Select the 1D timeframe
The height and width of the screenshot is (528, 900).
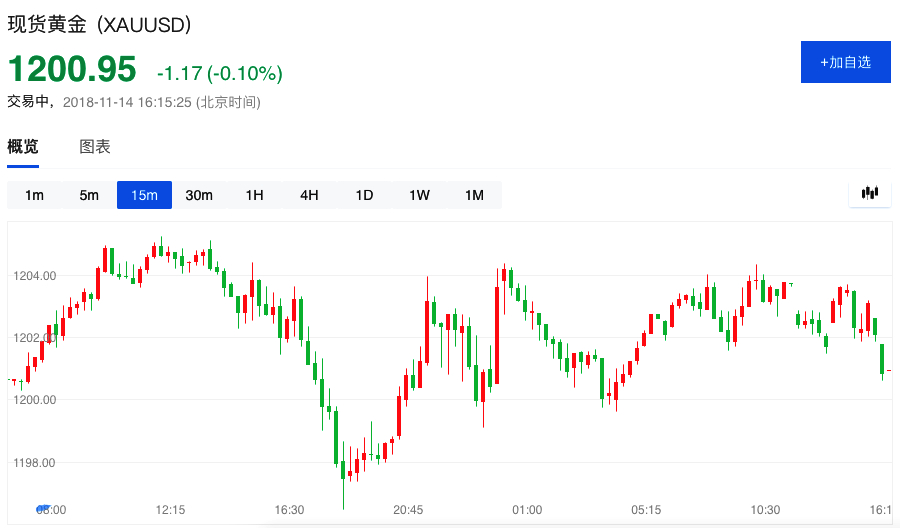click(364, 195)
